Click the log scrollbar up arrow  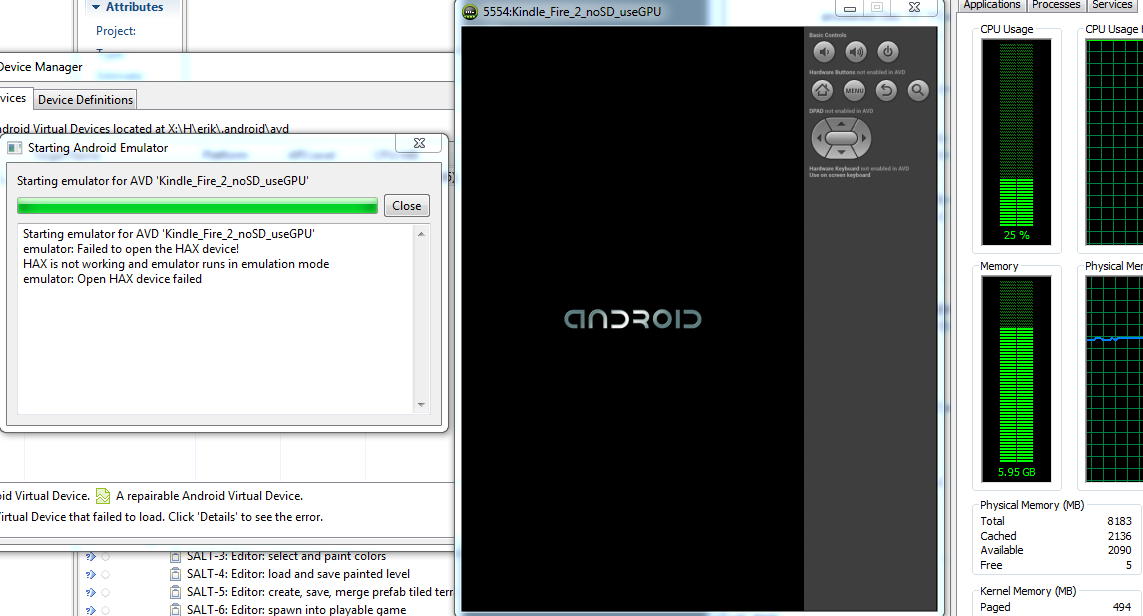pyautogui.click(x=421, y=234)
